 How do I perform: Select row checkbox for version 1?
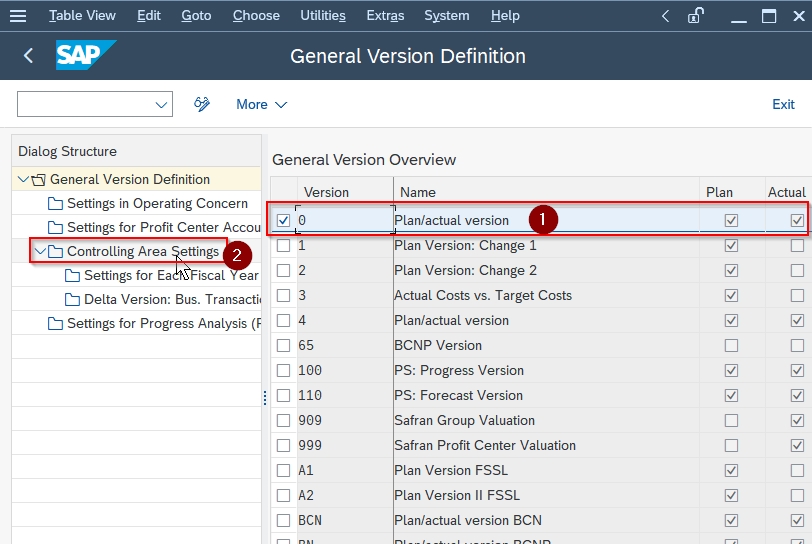pos(283,245)
